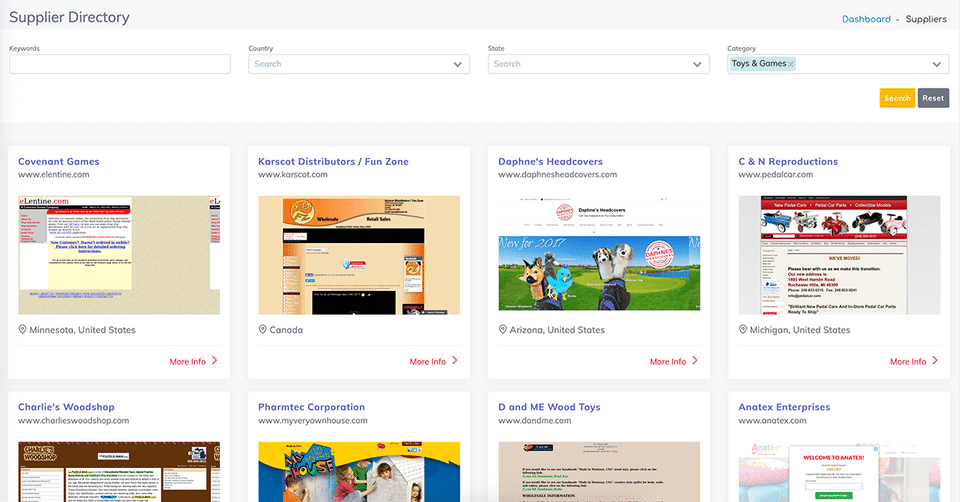Image resolution: width=960 pixels, height=502 pixels.
Task: Open Charlie's Woodshop supplier title
Action: [66, 407]
